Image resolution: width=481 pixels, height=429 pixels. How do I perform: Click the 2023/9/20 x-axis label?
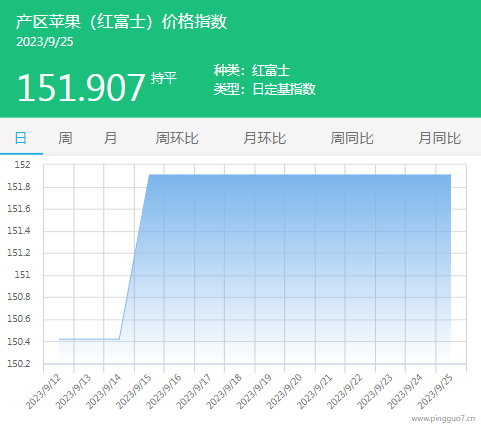tap(285, 391)
